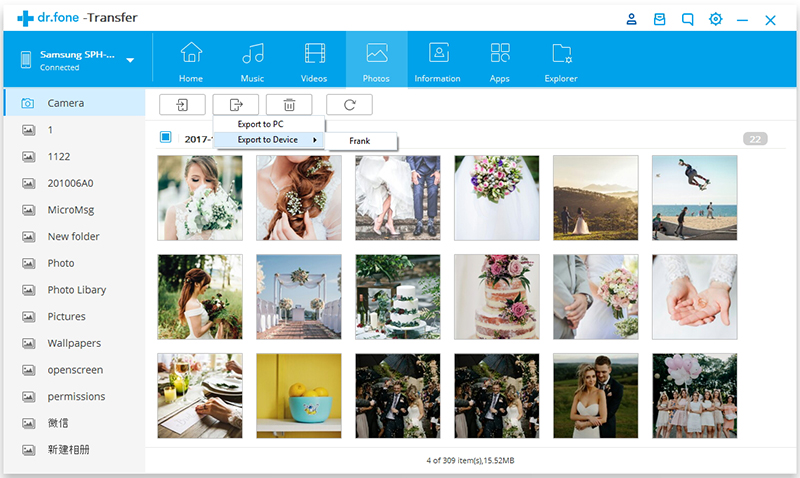This screenshot has width=800, height=478.
Task: Click the camera icon beside Camera
Action: pyautogui.click(x=28, y=103)
